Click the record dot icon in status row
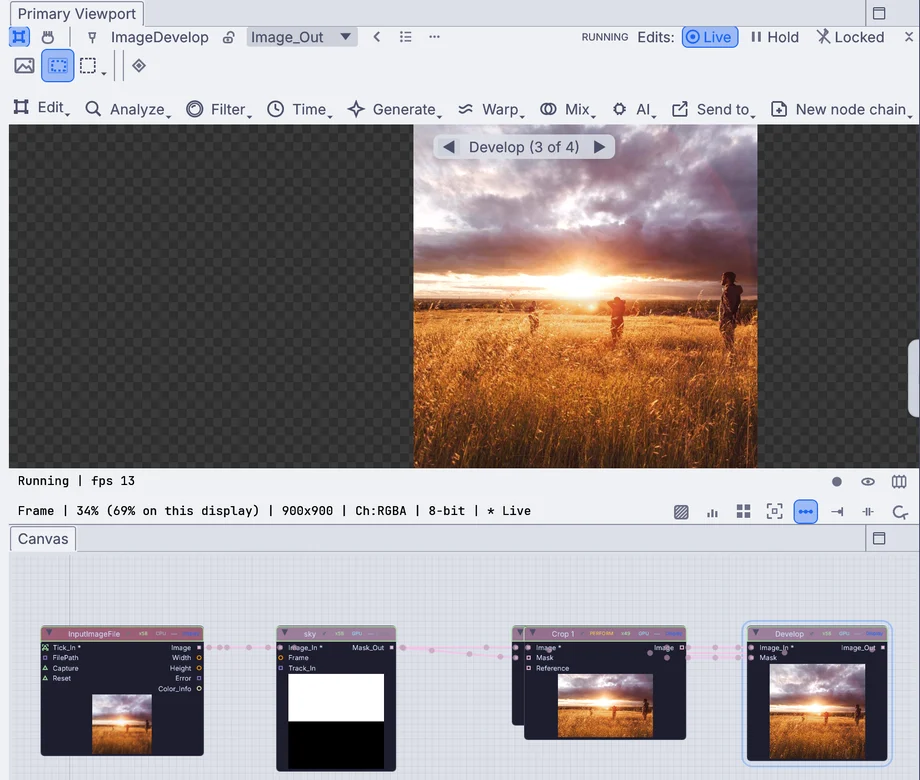The height and width of the screenshot is (780, 920). click(837, 482)
